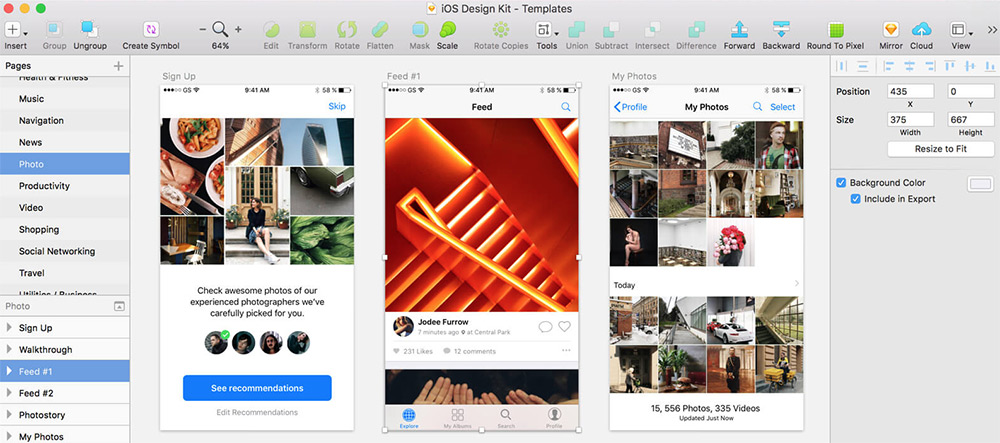Select the Explore tab in Feed
Image resolution: width=1000 pixels, height=443 pixels.
pyautogui.click(x=409, y=418)
